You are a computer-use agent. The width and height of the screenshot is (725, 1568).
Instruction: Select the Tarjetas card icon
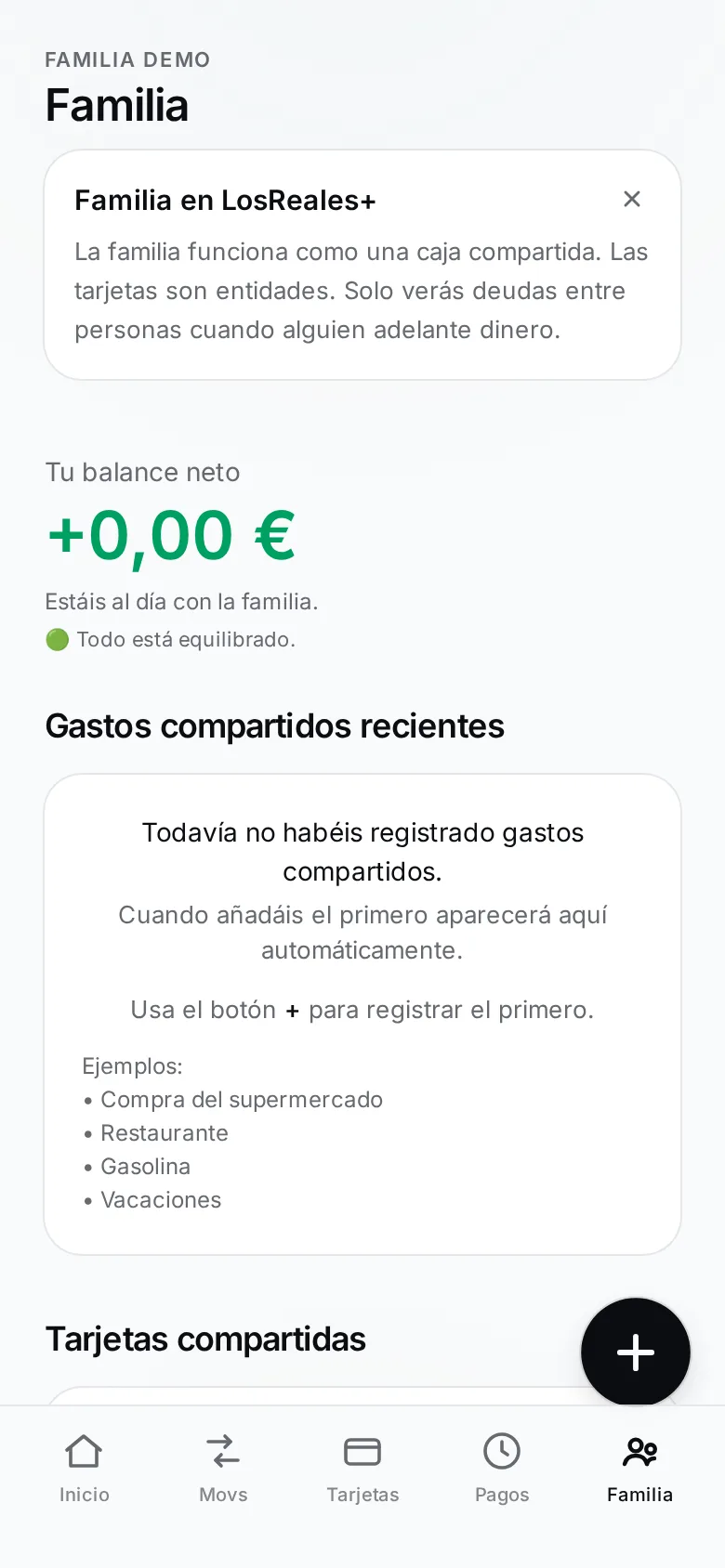tap(362, 1451)
